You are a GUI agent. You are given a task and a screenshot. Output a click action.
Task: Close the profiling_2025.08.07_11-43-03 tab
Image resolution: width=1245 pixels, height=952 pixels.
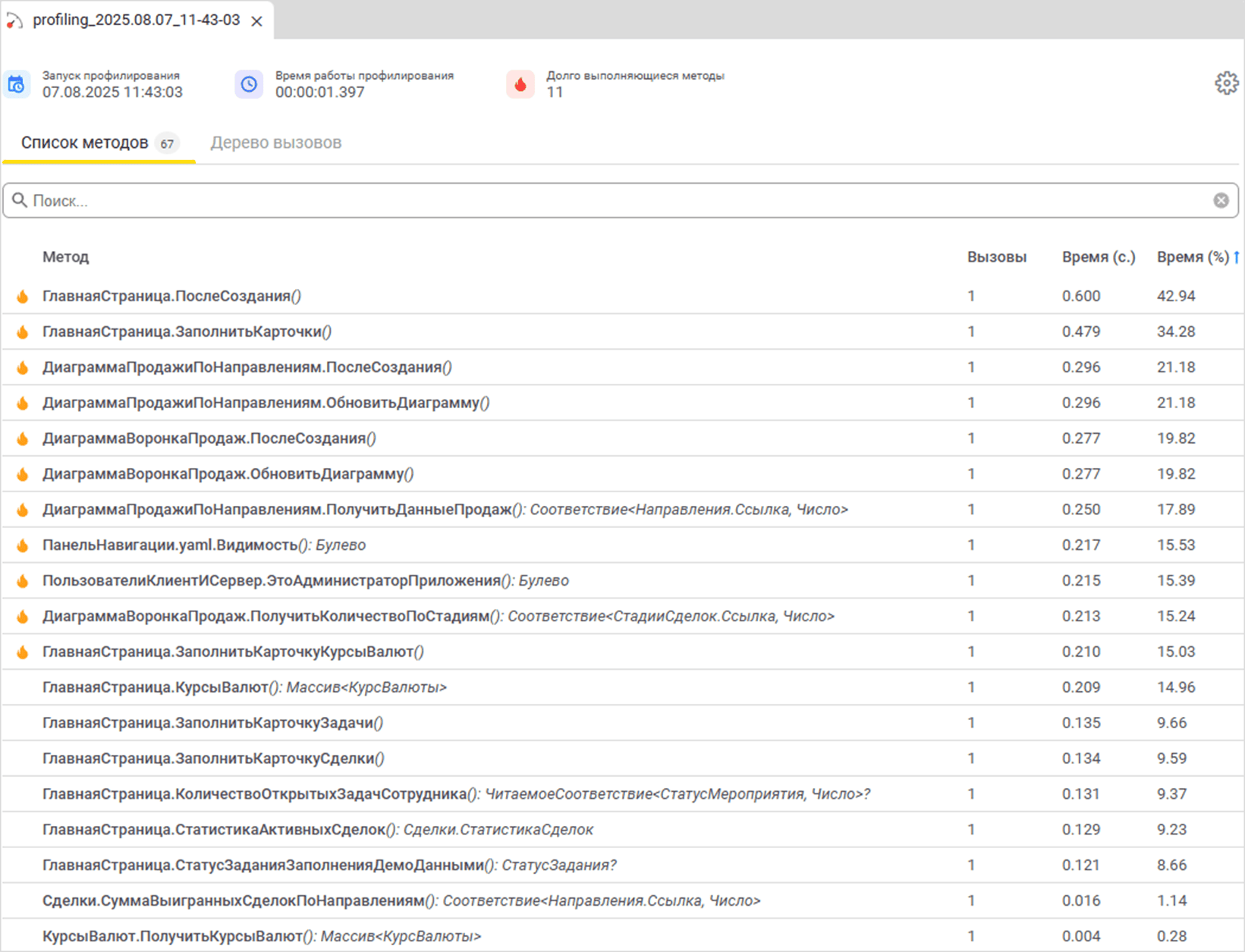point(257,21)
